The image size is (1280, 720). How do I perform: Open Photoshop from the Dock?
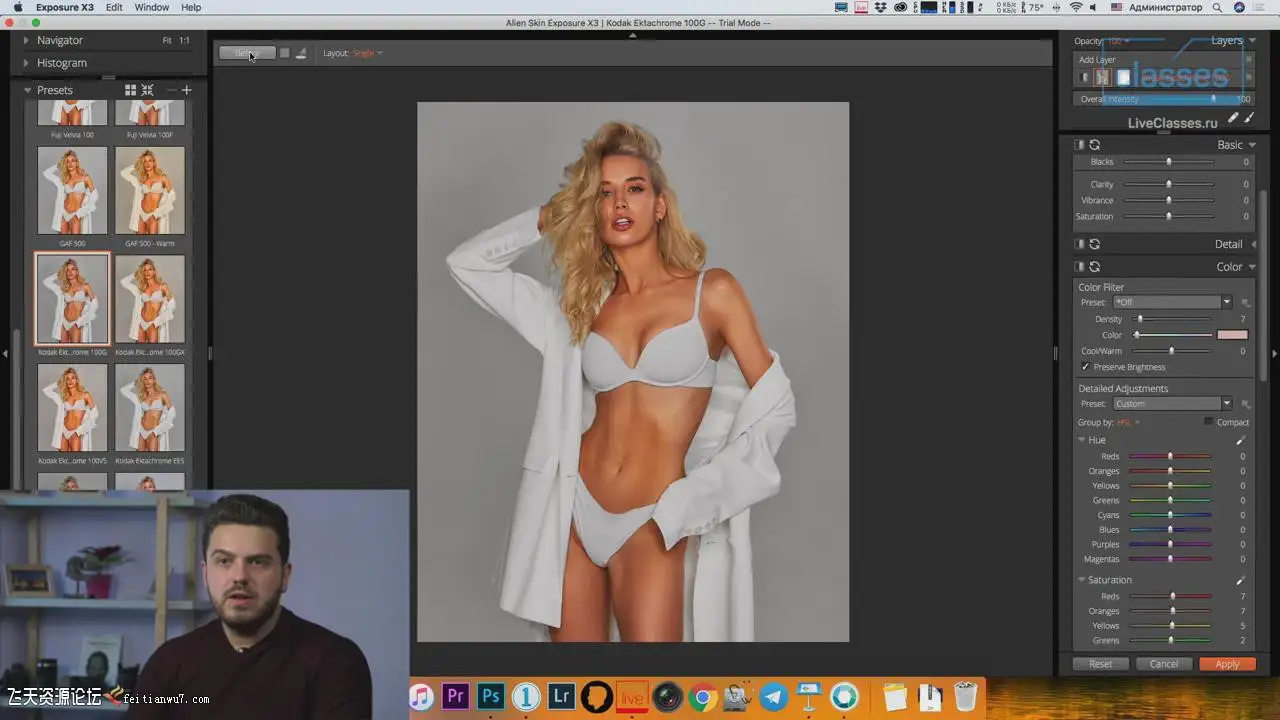pos(490,696)
